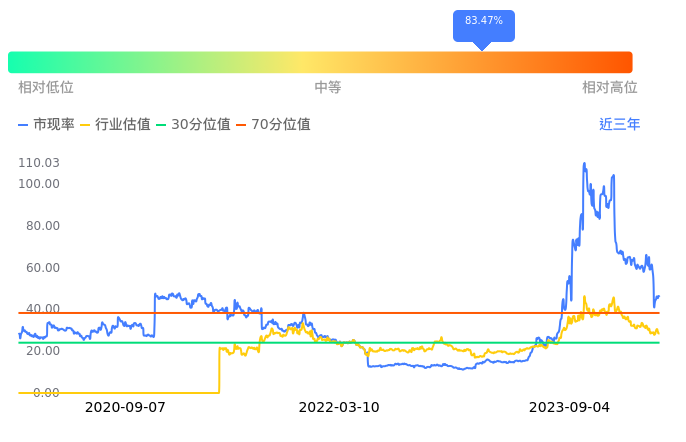Click the 60.00 y-axis label
Viewport: 686px width, 442px height.
click(42, 268)
